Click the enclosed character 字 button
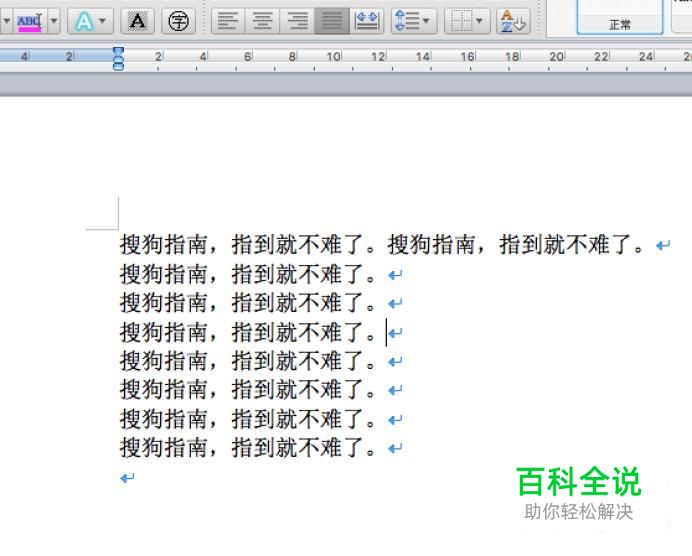The width and height of the screenshot is (692, 556). coord(178,21)
